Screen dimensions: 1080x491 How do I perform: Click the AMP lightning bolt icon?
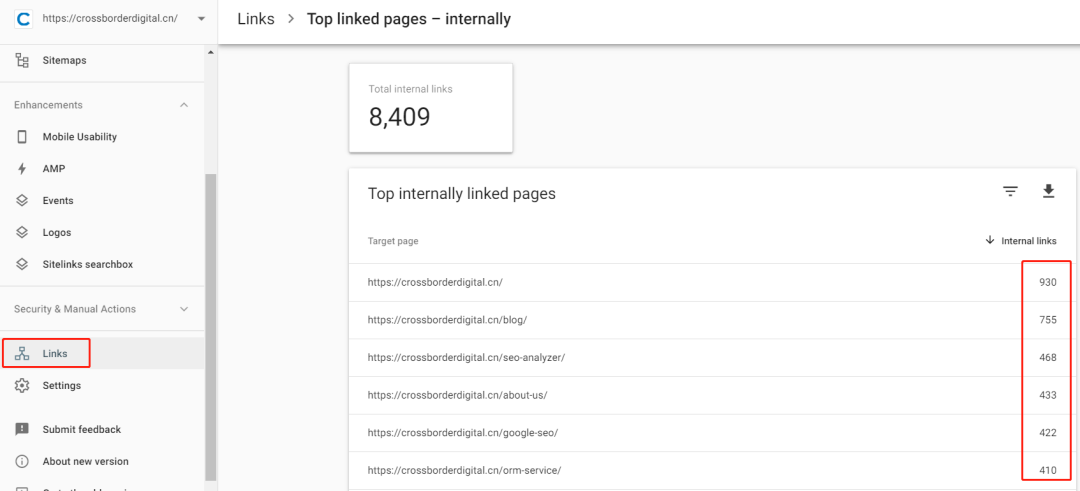(x=22, y=169)
